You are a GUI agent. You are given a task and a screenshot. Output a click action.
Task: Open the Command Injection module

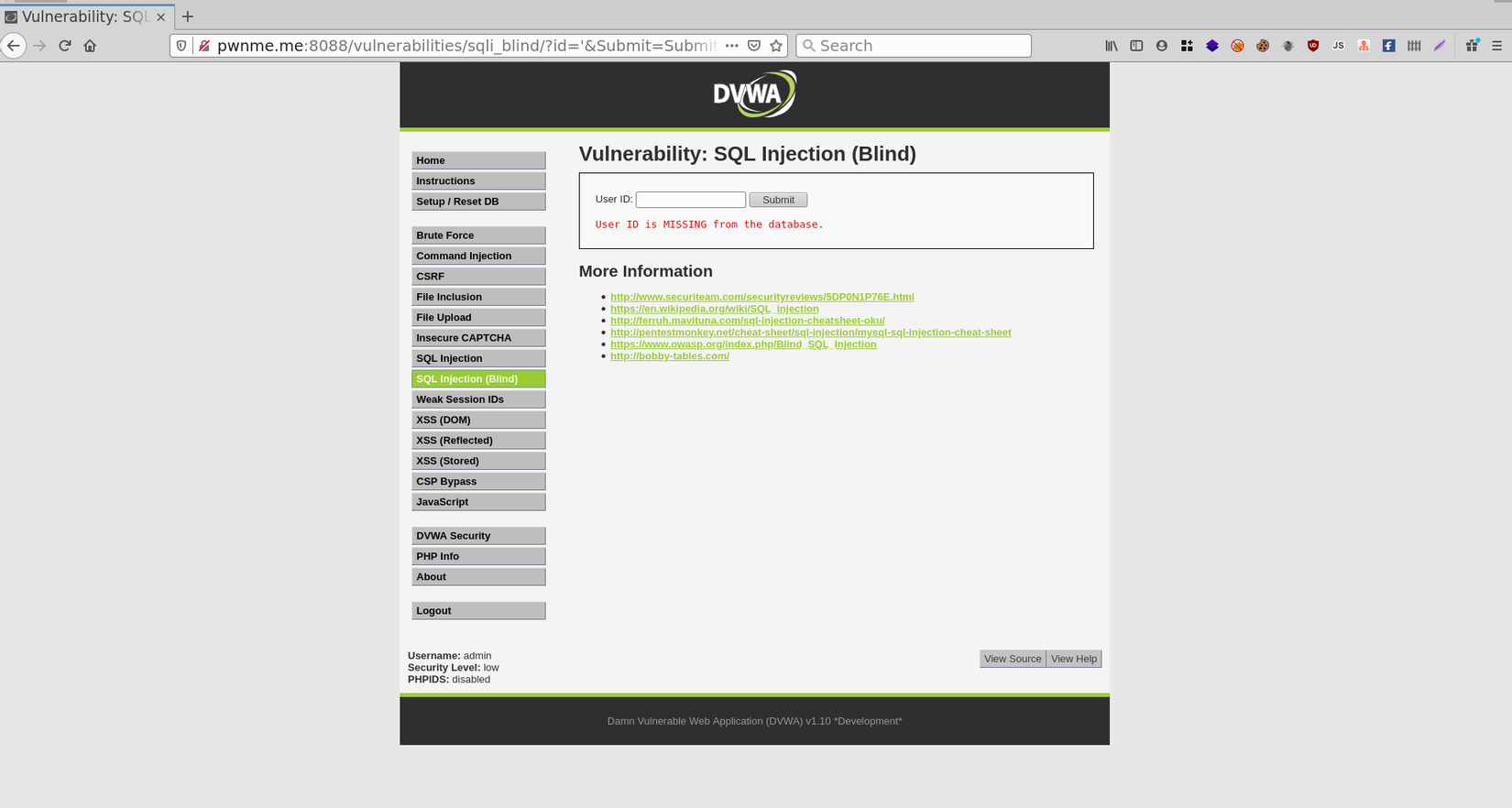pos(478,256)
